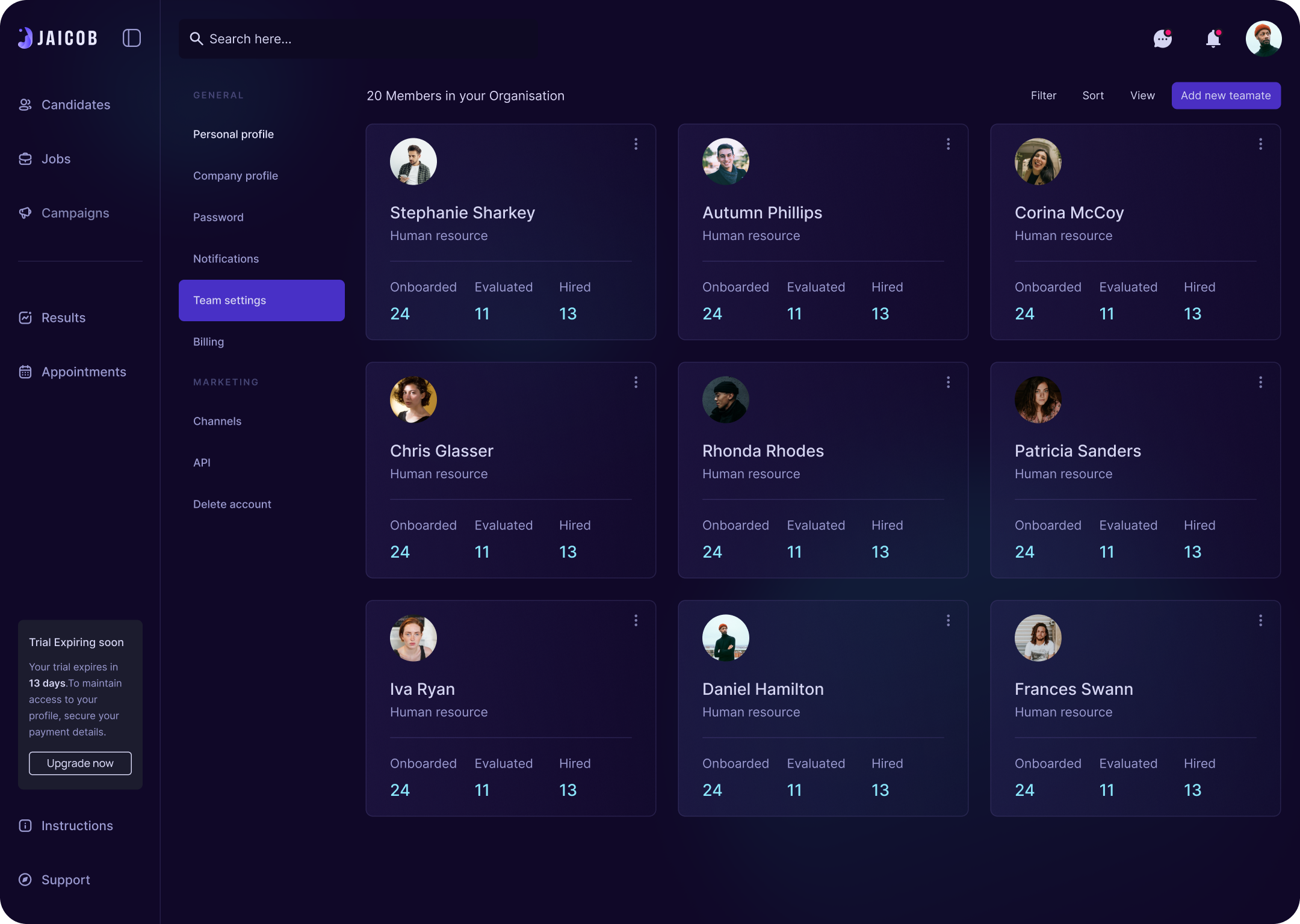
Task: Open Personal profile settings
Action: pos(234,134)
